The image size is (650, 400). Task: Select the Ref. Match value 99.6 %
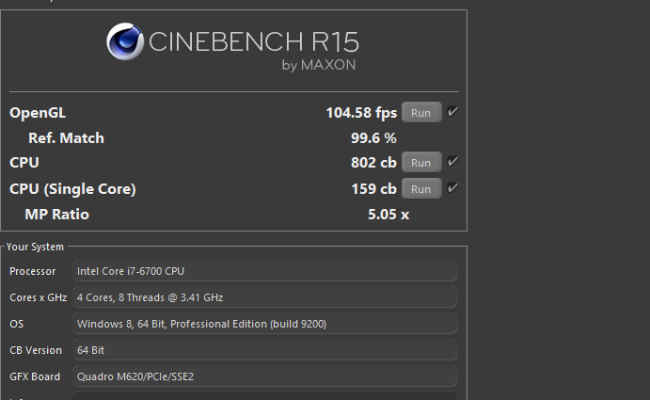[x=374, y=138]
